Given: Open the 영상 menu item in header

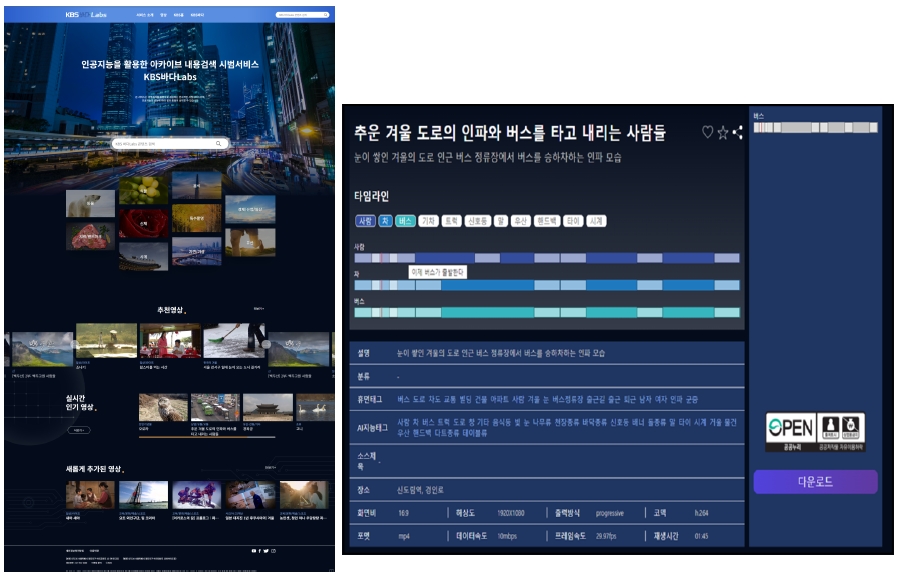Looking at the screenshot, I should point(164,15).
